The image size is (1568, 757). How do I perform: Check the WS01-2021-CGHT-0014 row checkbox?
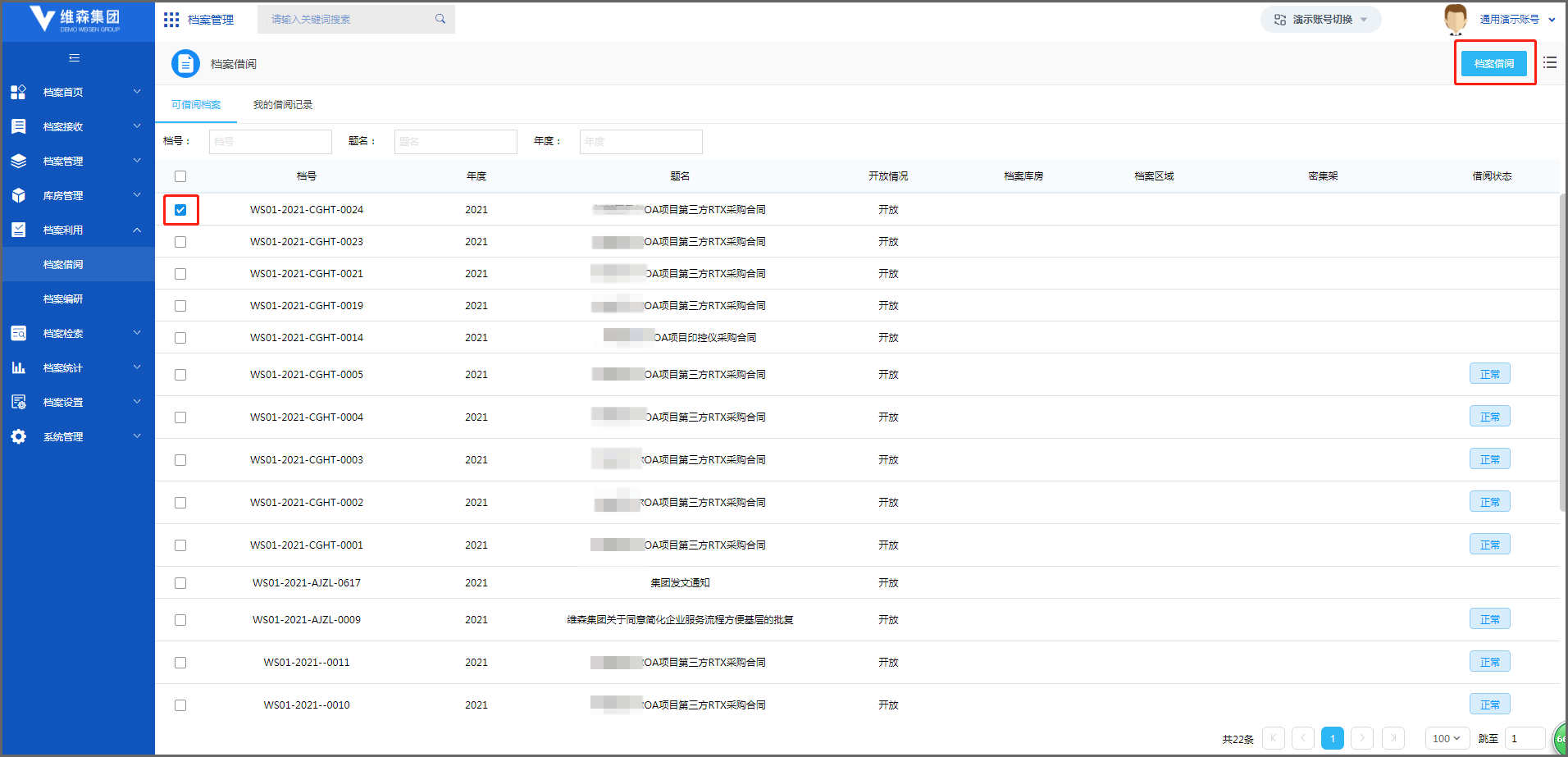point(180,338)
